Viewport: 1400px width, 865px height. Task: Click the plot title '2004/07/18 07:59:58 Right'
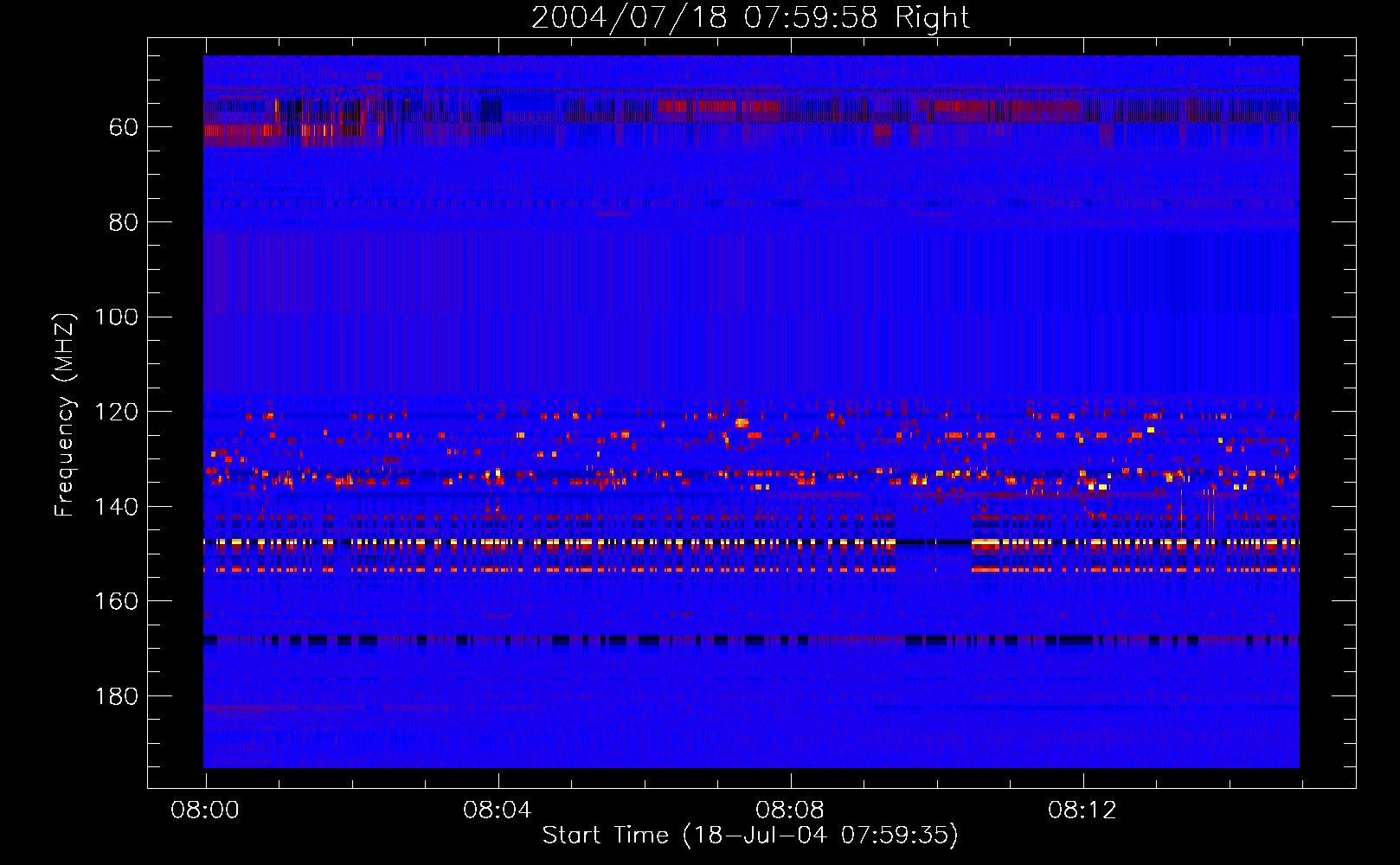coord(750,17)
